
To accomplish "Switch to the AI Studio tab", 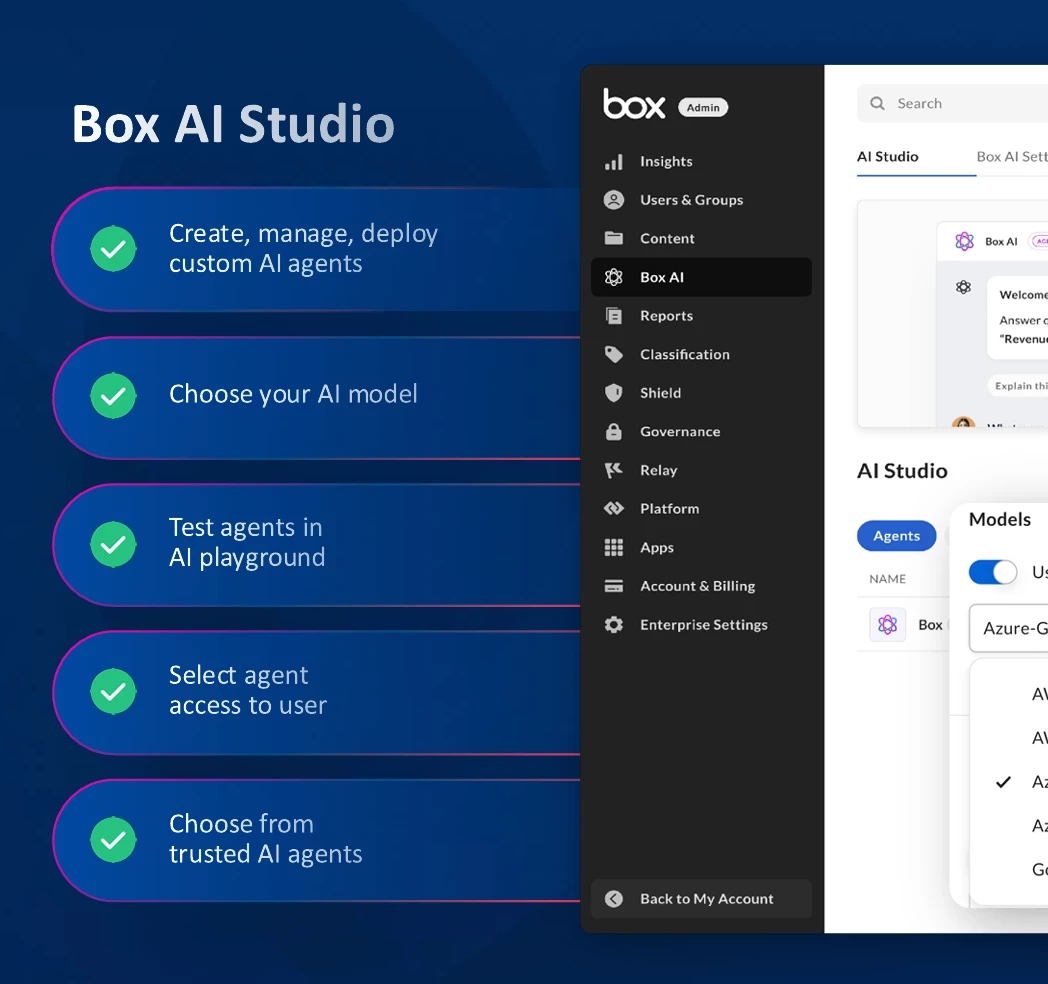I will point(888,156).
